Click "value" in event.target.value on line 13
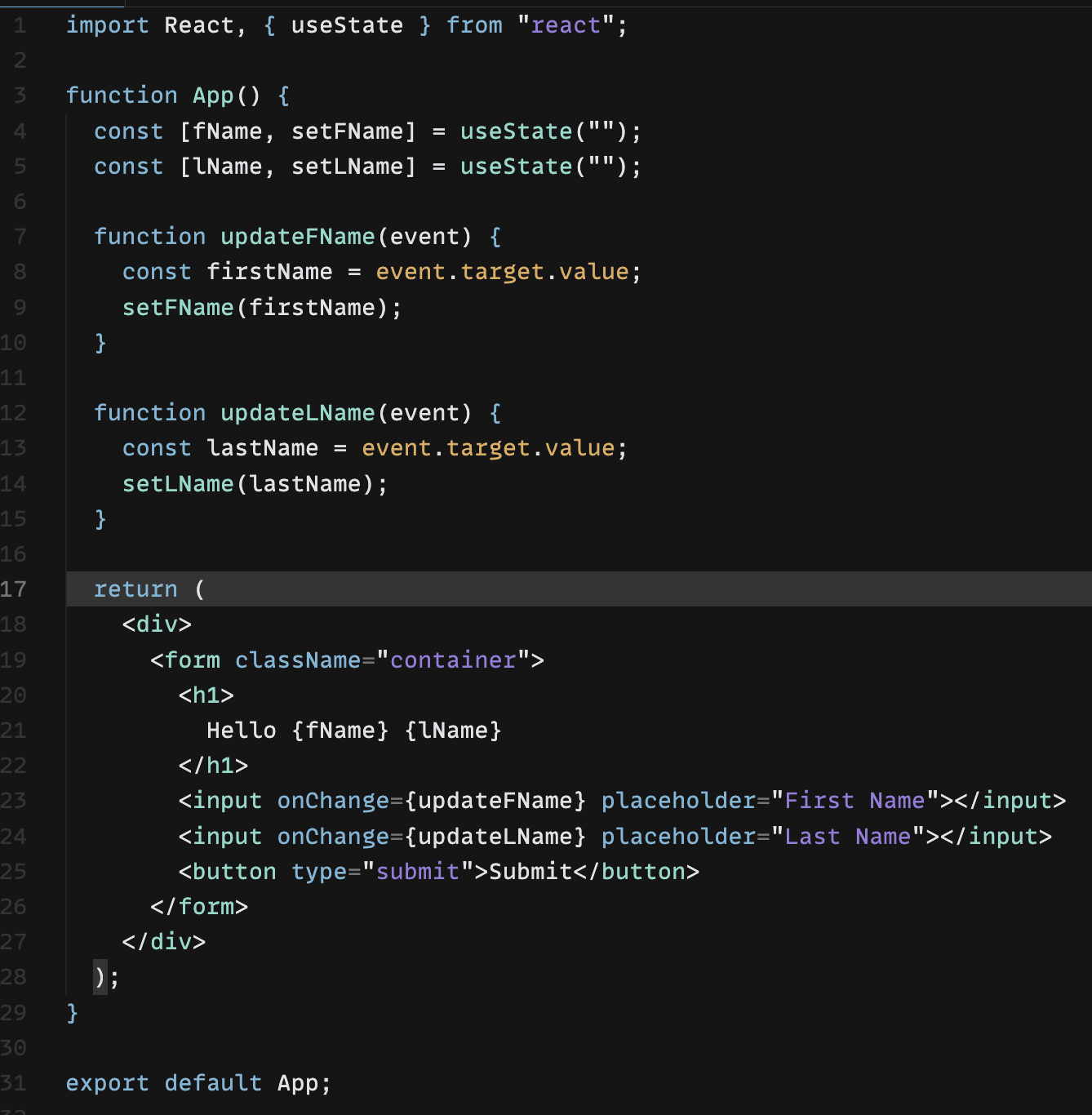 [580, 448]
